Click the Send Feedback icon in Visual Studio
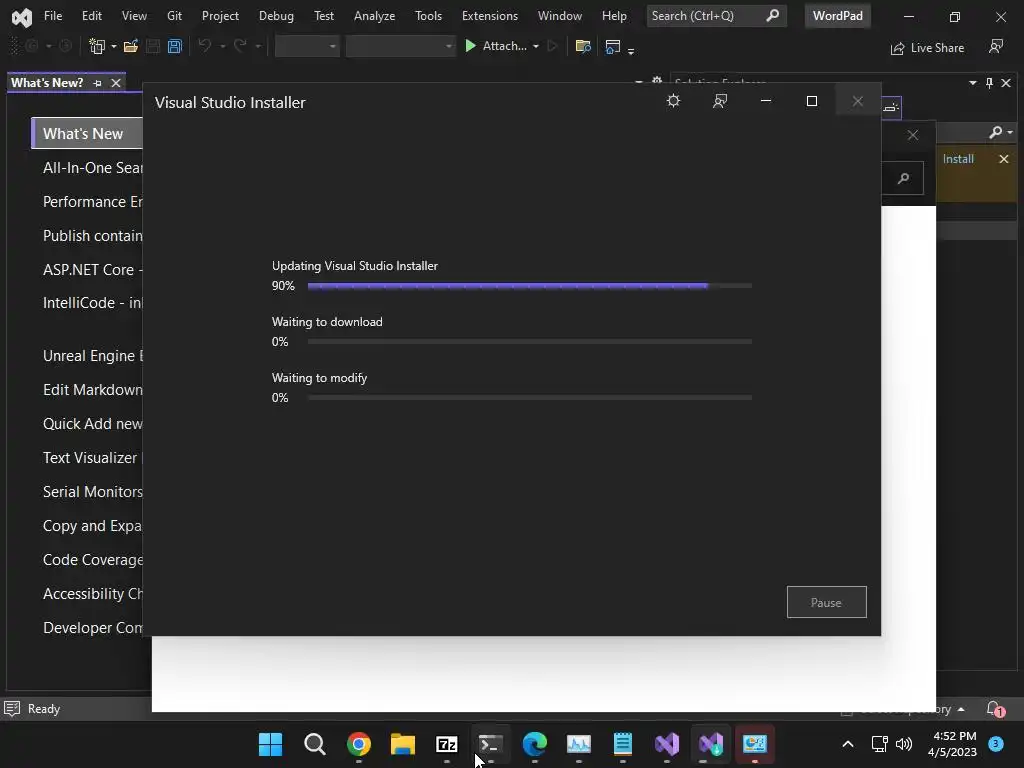Image resolution: width=1024 pixels, height=768 pixels. coord(996,46)
